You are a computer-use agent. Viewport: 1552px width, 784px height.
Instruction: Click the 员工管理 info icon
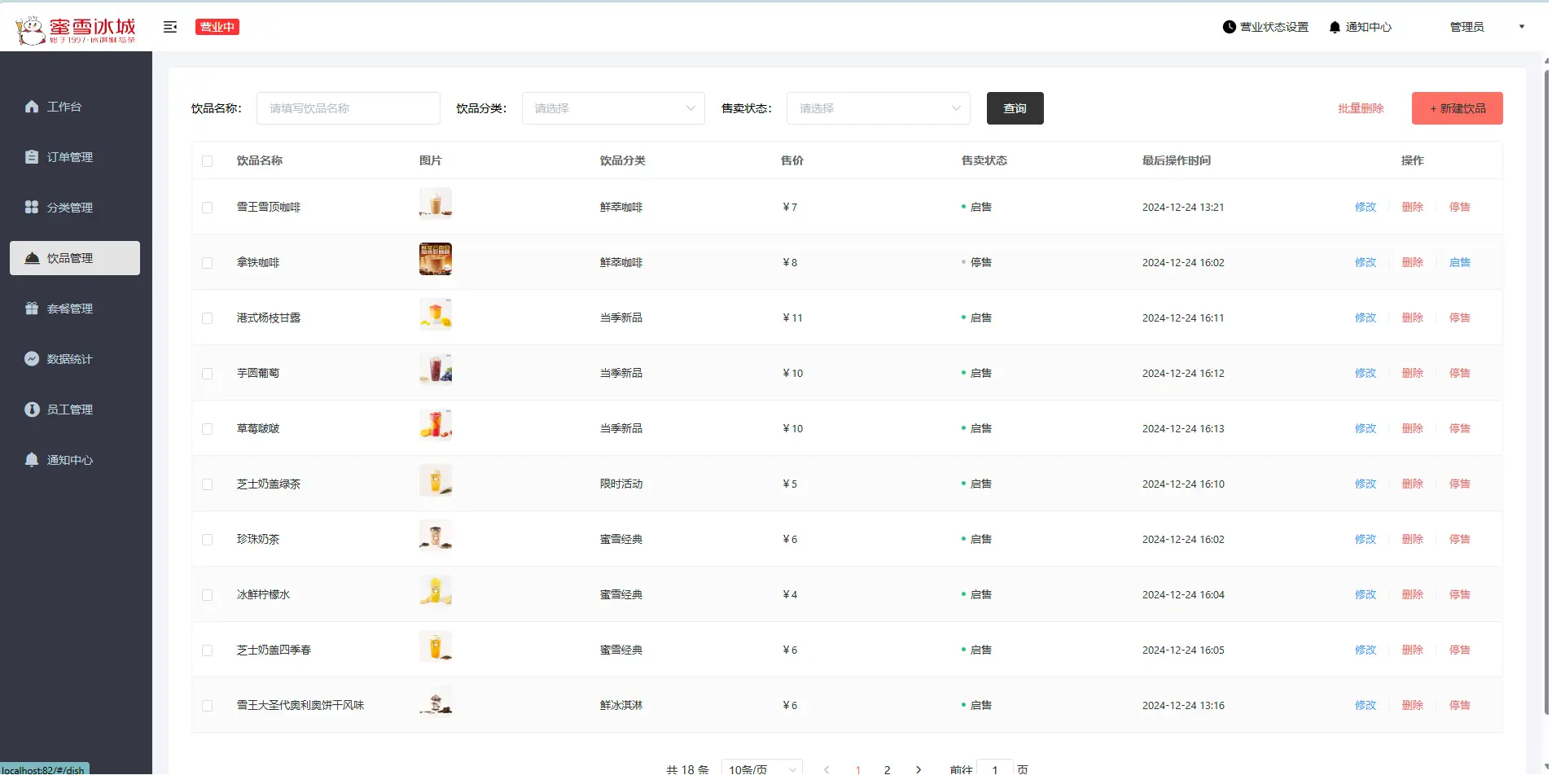pyautogui.click(x=32, y=410)
